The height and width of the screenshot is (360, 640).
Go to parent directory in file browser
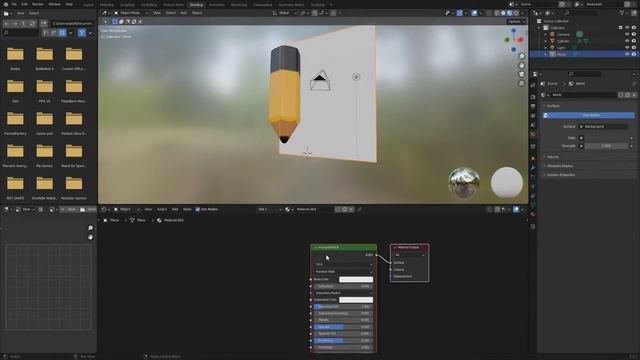[x=24, y=24]
